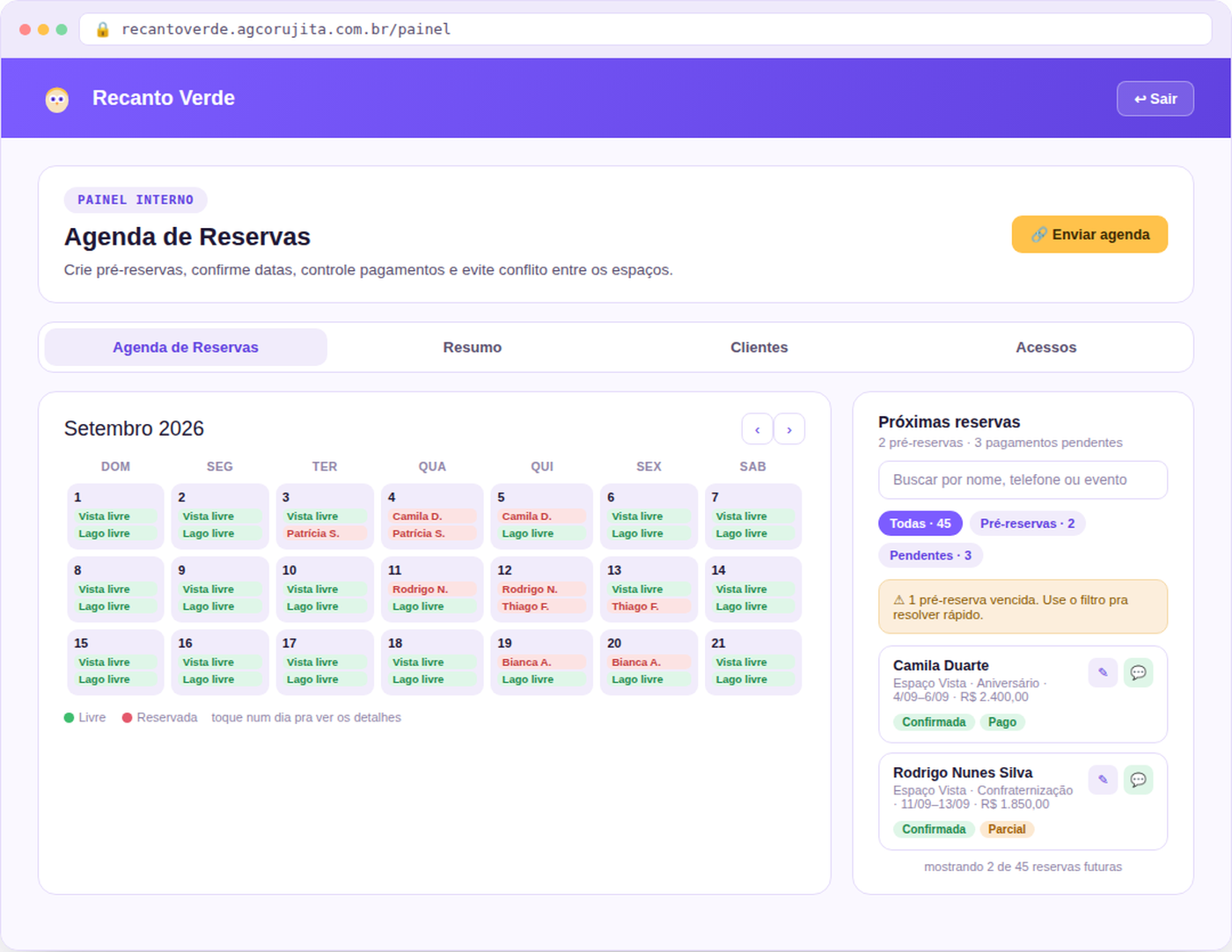This screenshot has width=1232, height=952.
Task: Click the Parcial badge on Rodrigo's card
Action: click(x=1007, y=830)
